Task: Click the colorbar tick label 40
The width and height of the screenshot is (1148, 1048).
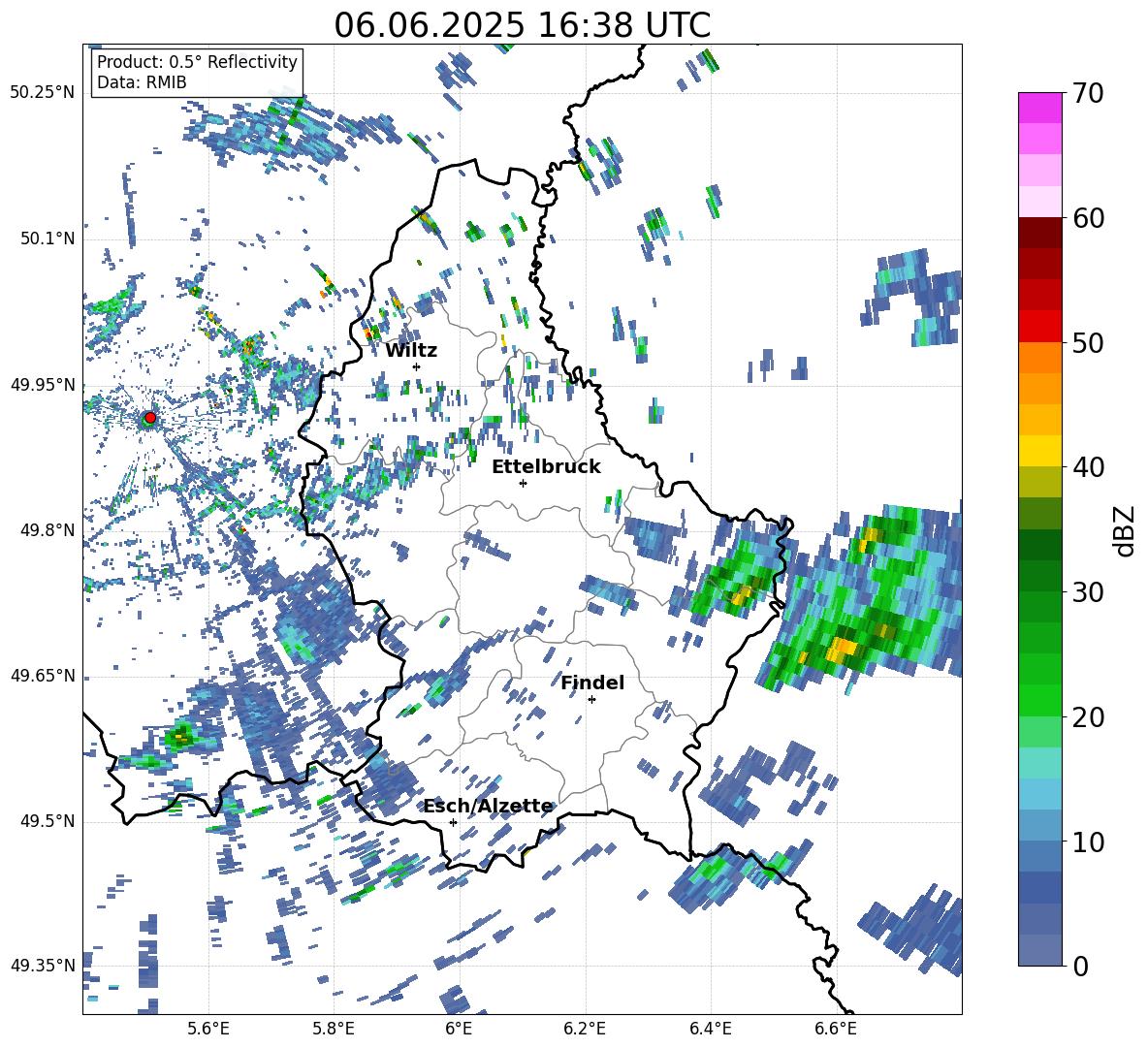Action: (1088, 467)
